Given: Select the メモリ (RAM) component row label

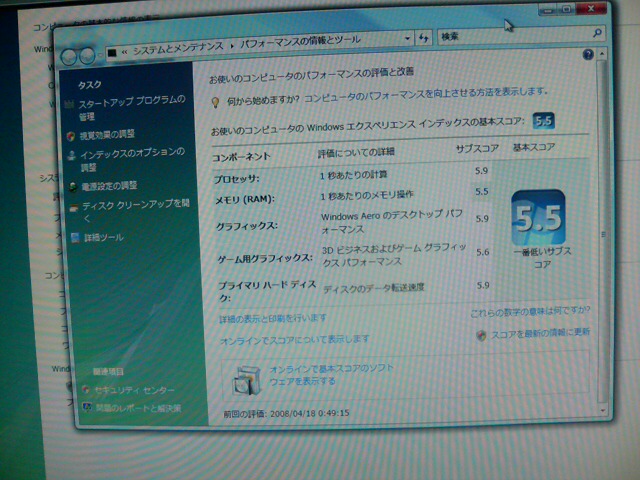Looking at the screenshot, I should pos(245,200).
